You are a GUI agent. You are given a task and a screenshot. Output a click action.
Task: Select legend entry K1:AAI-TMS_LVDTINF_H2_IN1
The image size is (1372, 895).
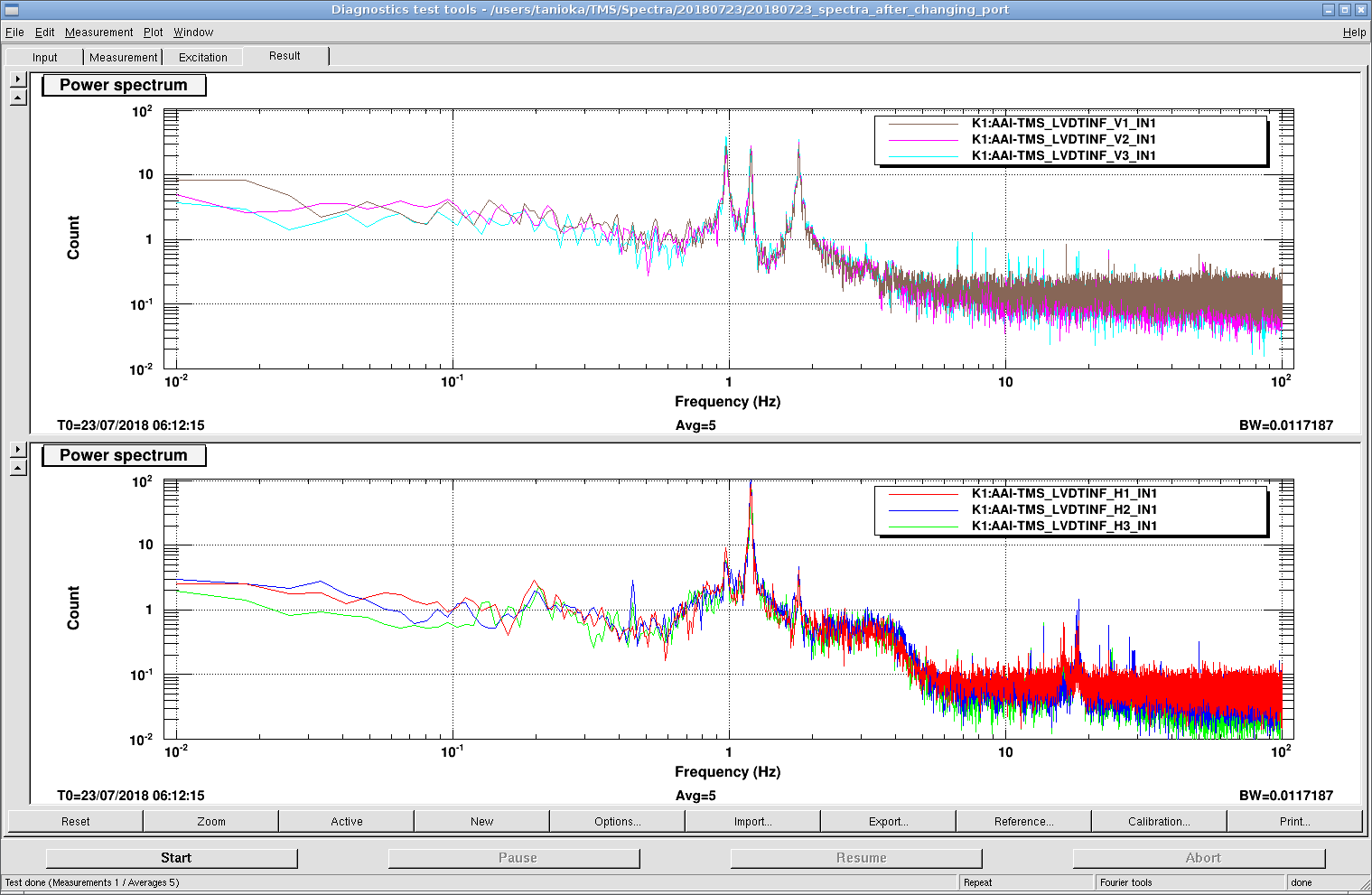click(1064, 509)
